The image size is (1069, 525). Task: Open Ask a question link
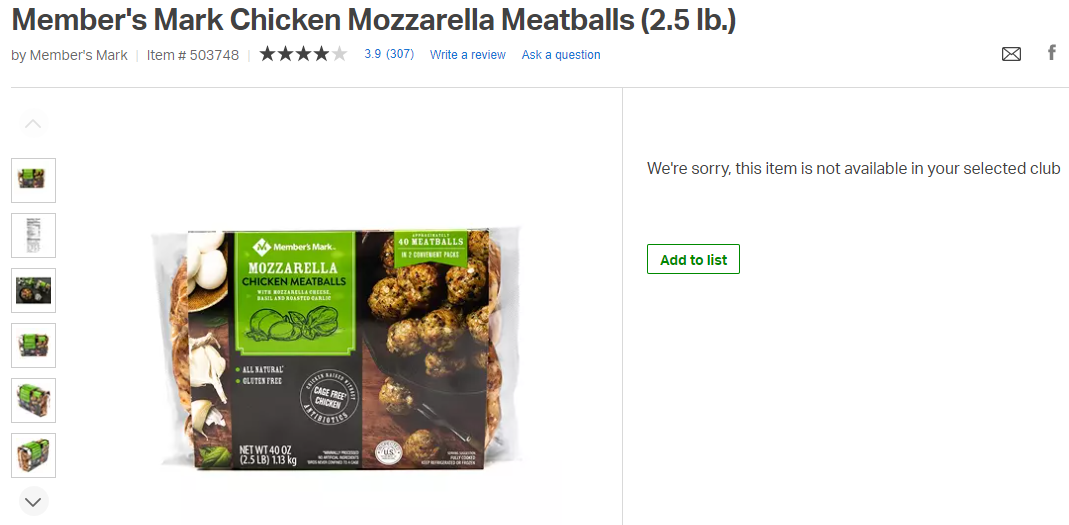561,55
